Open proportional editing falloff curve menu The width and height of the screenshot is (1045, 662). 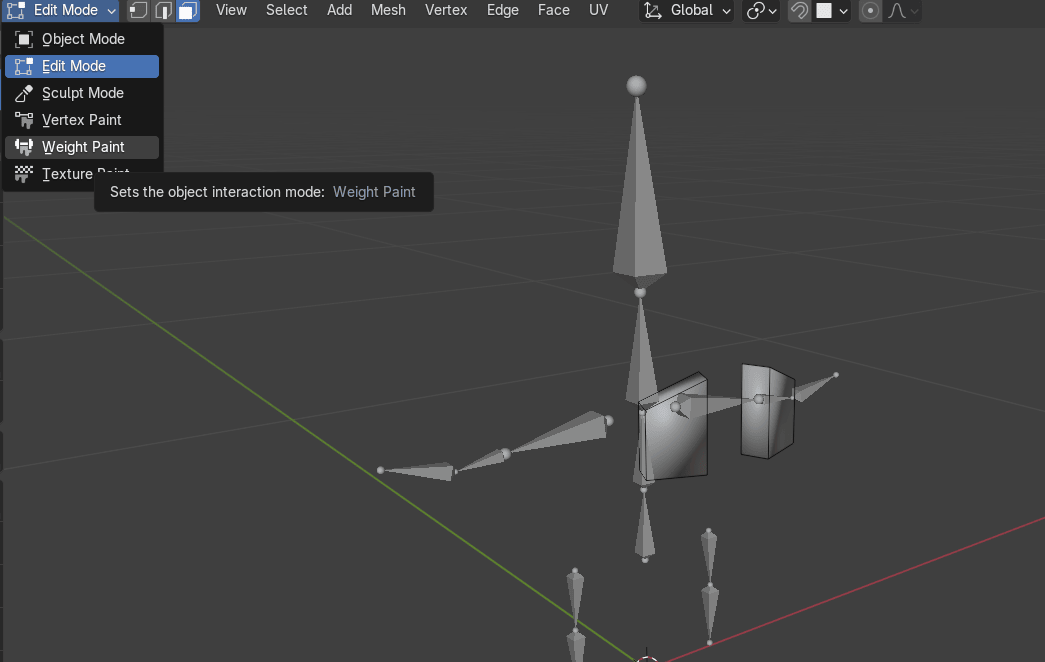coord(903,11)
